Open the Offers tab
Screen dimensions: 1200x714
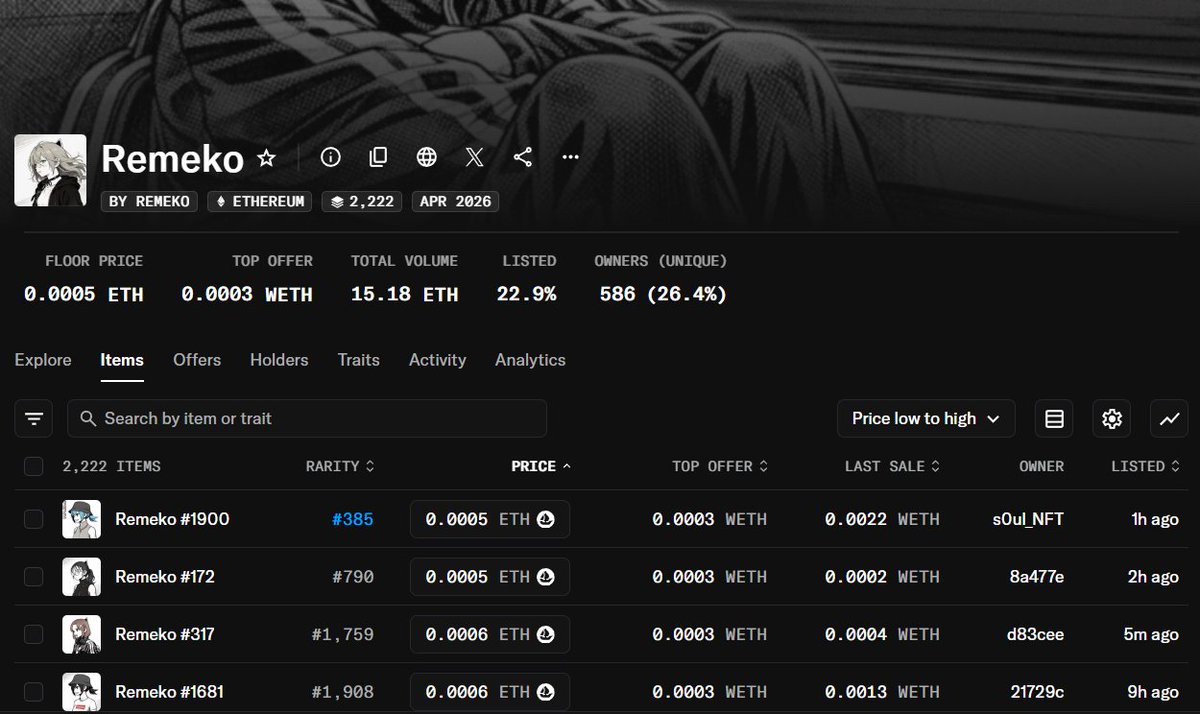tap(197, 360)
